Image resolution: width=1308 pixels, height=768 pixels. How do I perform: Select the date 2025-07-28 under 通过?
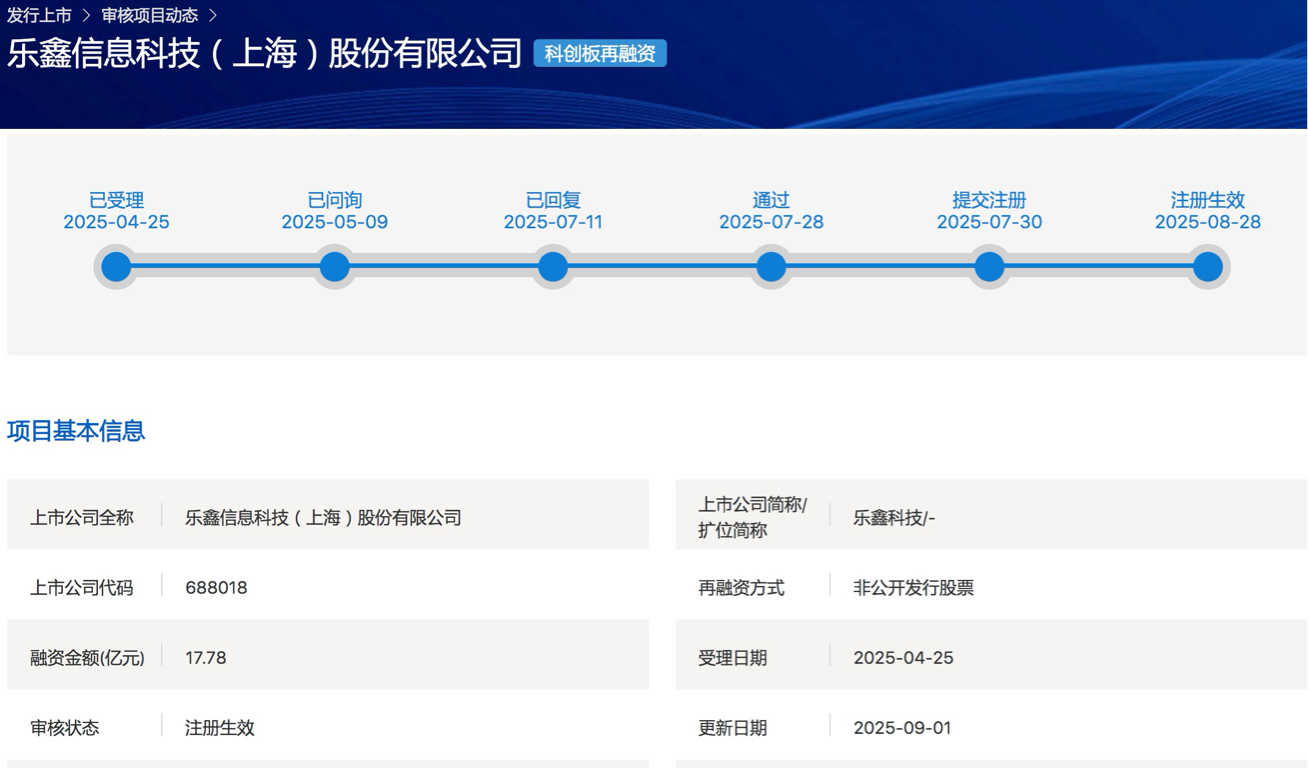pyautogui.click(x=771, y=222)
